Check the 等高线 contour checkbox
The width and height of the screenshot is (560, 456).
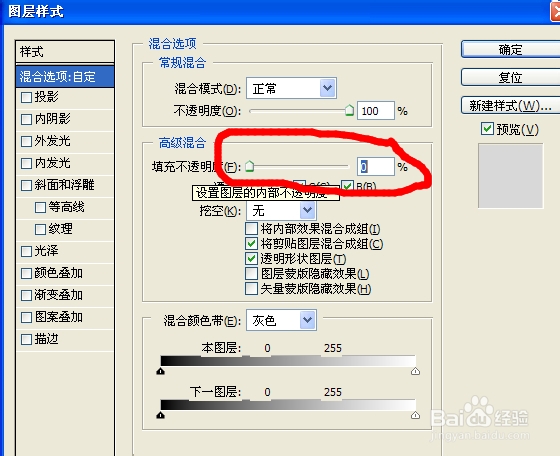click(40, 207)
